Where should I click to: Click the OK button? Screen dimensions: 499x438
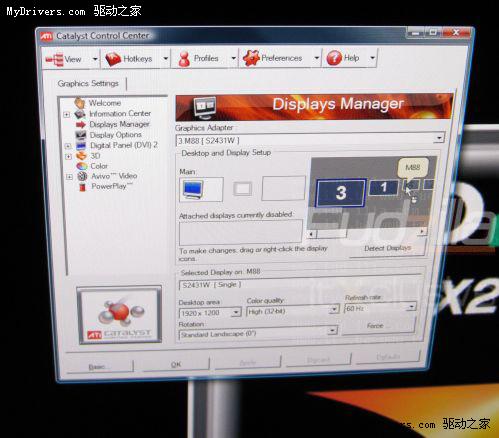pos(176,365)
